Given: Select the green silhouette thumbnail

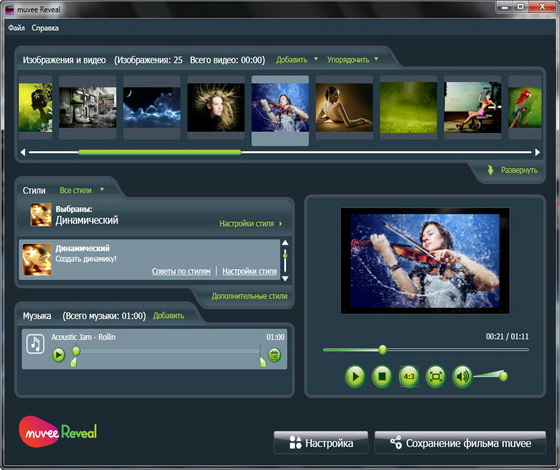Looking at the screenshot, I should coord(35,107).
